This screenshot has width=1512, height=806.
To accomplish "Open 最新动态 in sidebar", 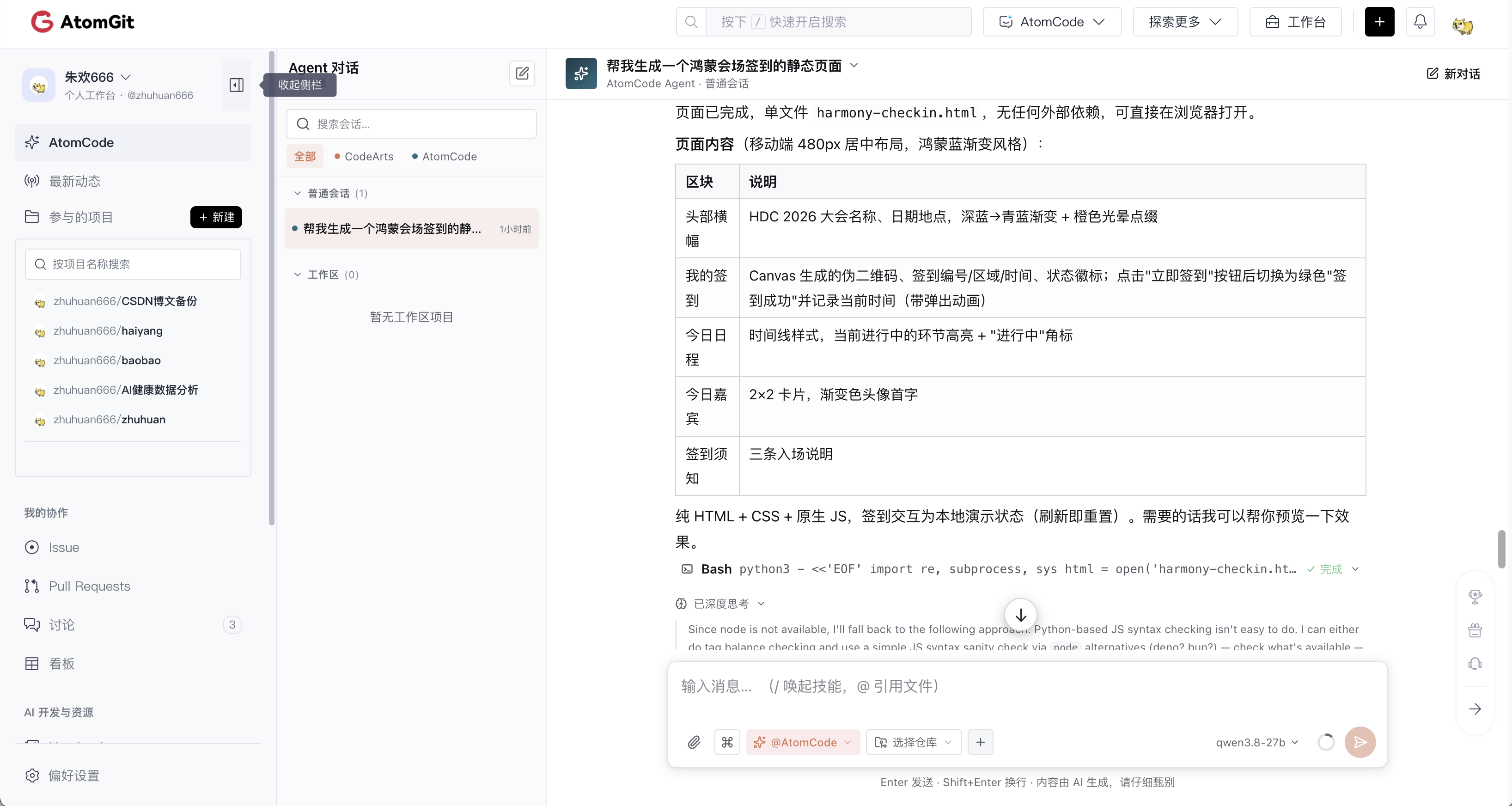I will [x=133, y=181].
